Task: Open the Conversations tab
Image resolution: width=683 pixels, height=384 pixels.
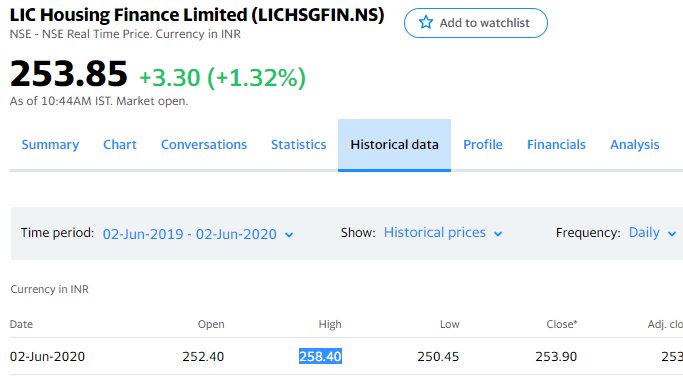Action: click(x=204, y=145)
